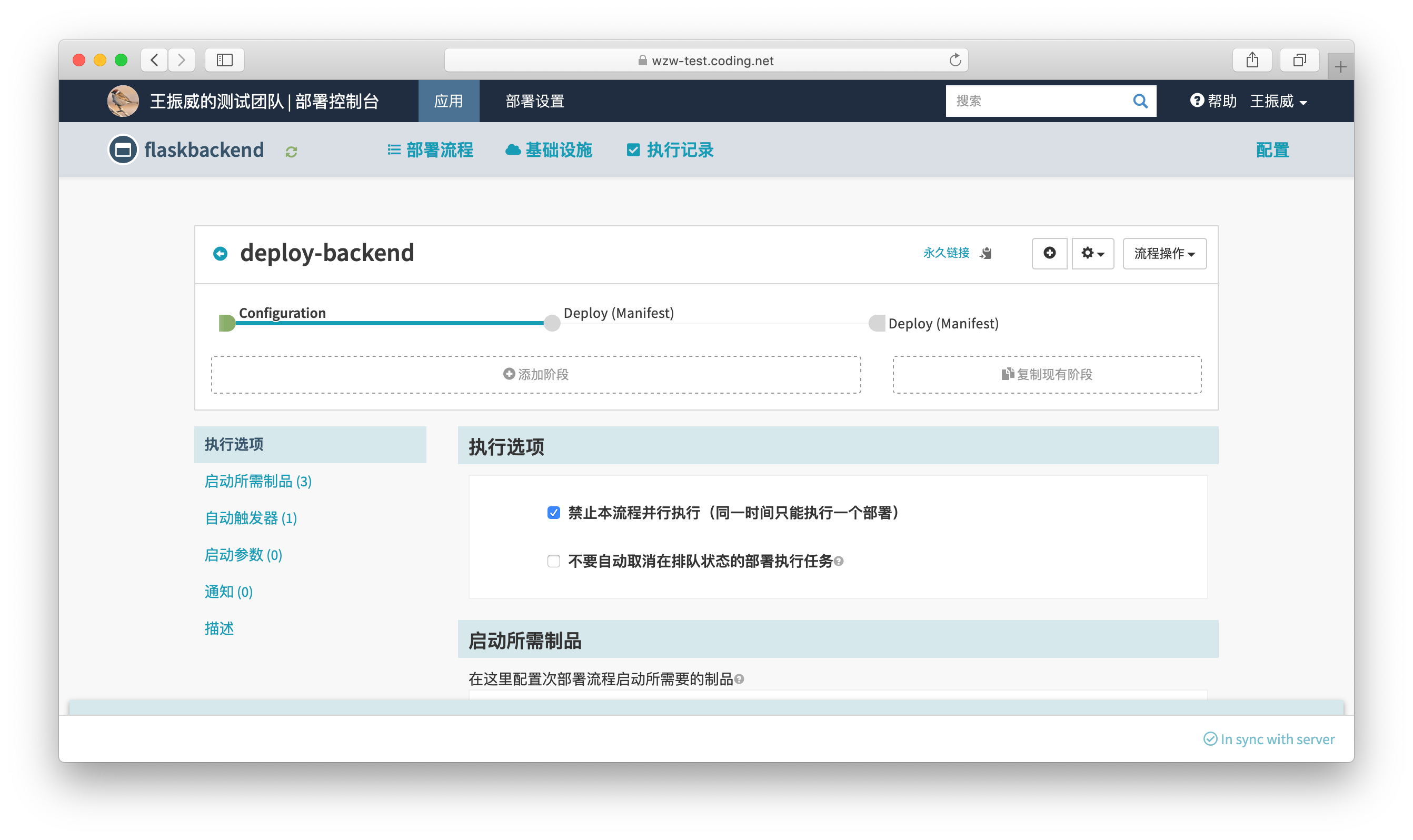Screen dimensions: 1413x840
Task: Click the refresh icon beside flaskbackend
Action: pos(291,152)
